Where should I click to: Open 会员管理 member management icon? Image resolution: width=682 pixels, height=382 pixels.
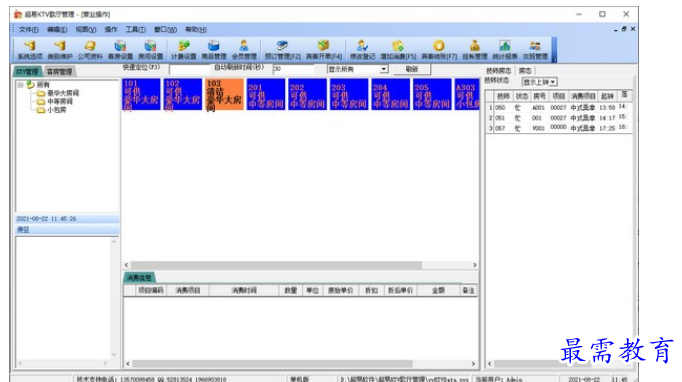pyautogui.click(x=244, y=50)
